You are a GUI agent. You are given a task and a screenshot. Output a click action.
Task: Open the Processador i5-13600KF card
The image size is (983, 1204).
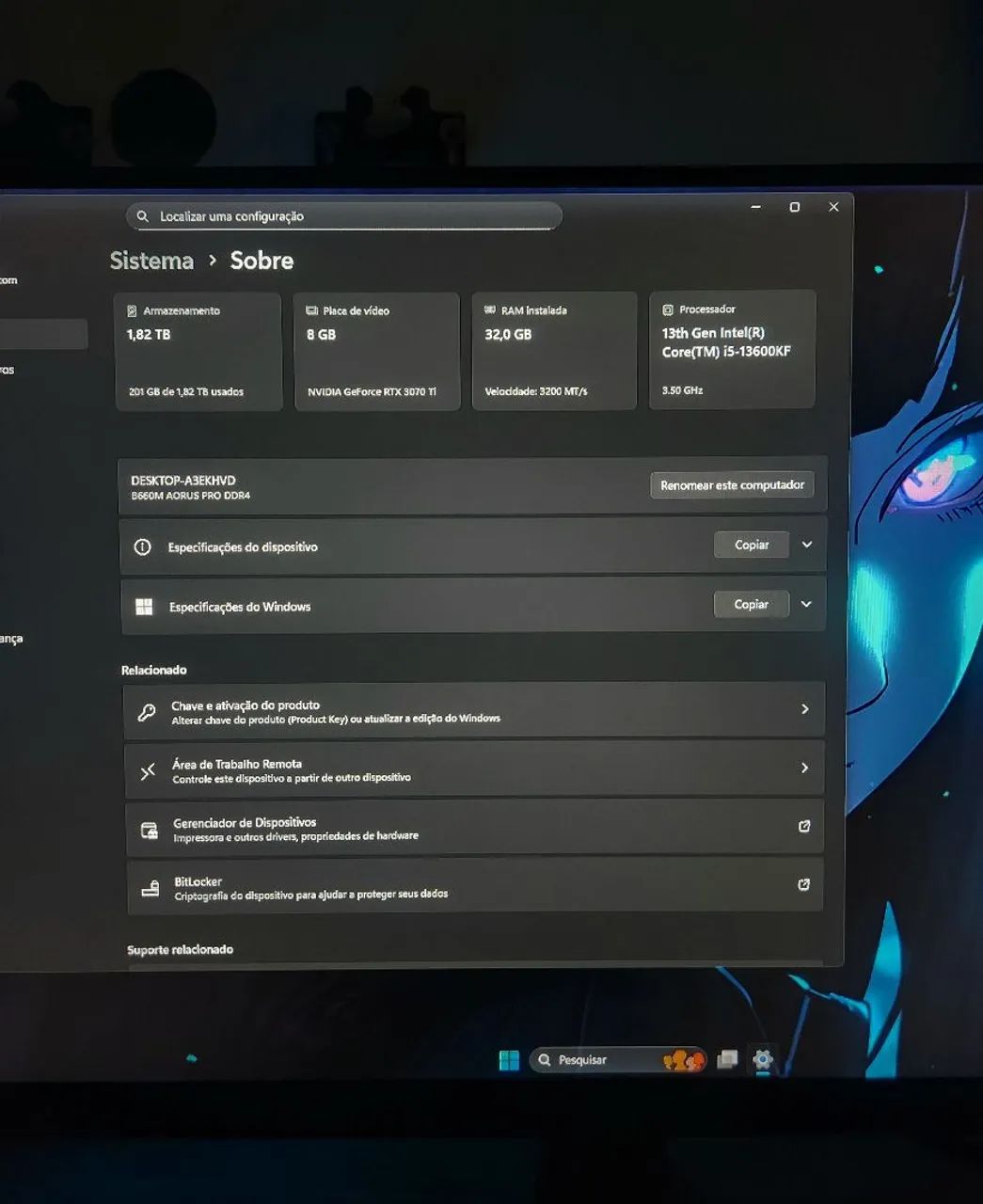[732, 349]
